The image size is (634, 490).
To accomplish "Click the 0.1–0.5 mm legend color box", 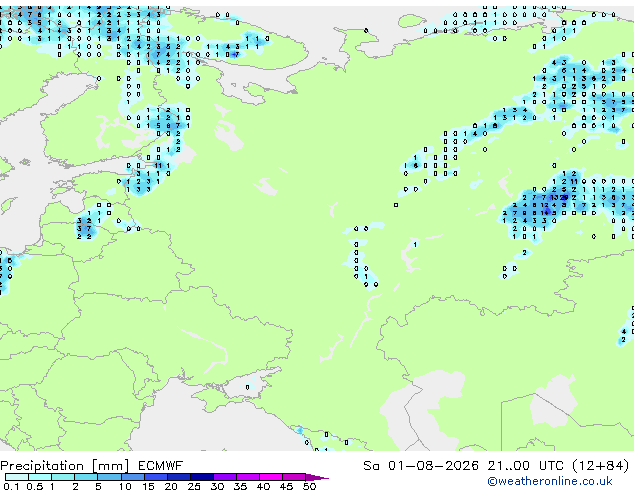I will [17, 477].
